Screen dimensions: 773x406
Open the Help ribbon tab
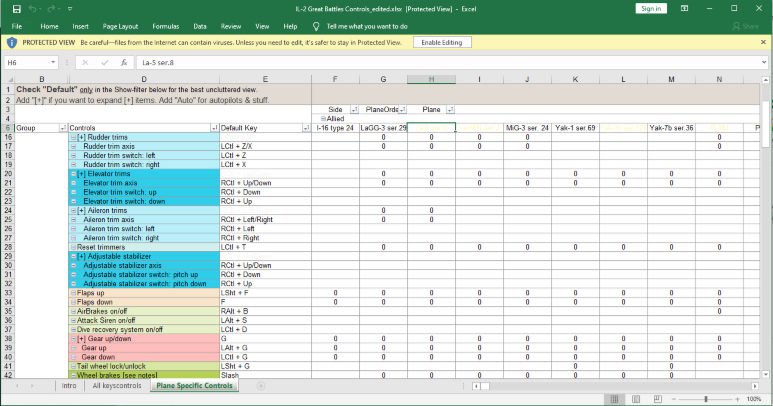click(290, 27)
